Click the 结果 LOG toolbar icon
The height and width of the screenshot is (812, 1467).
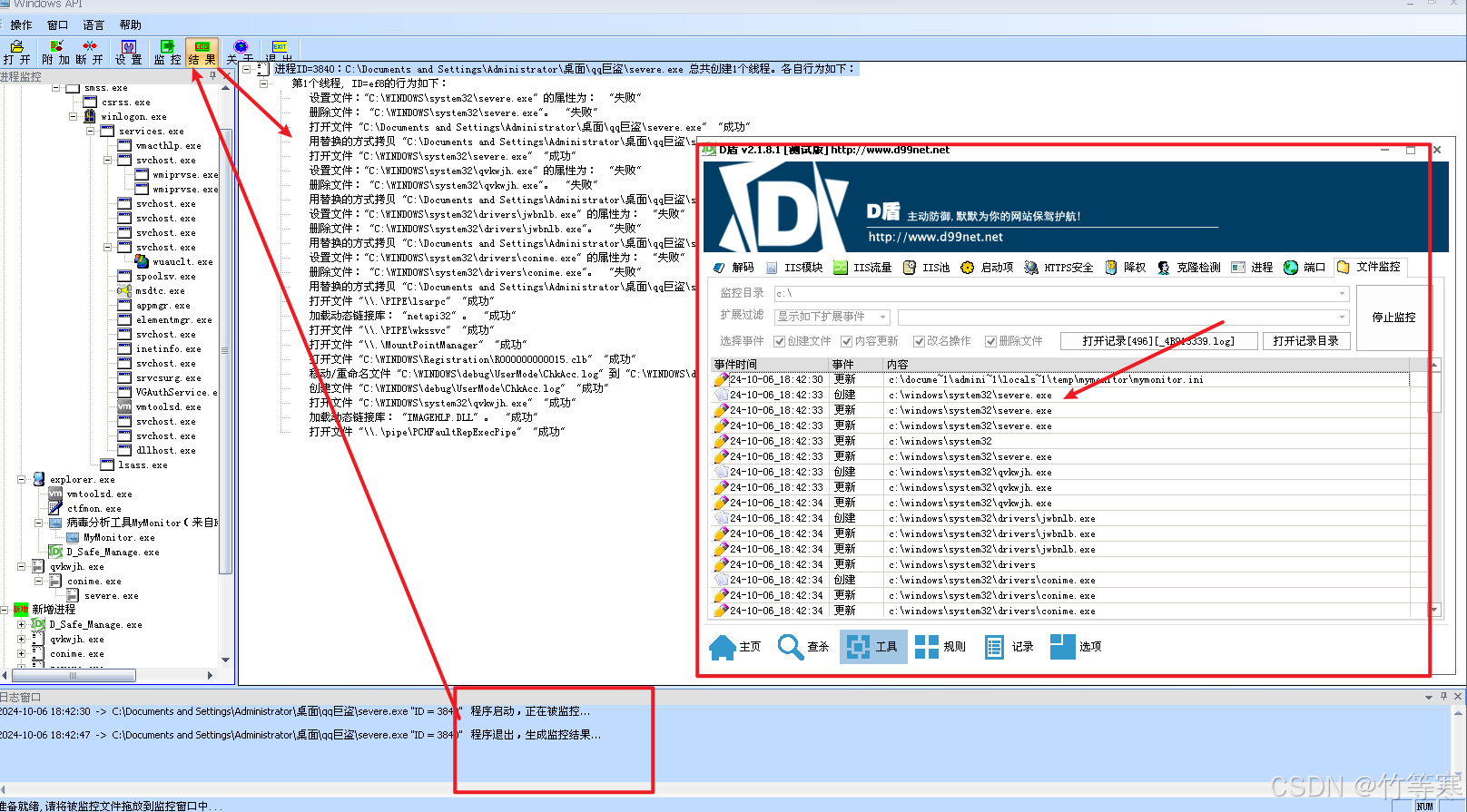[202, 52]
